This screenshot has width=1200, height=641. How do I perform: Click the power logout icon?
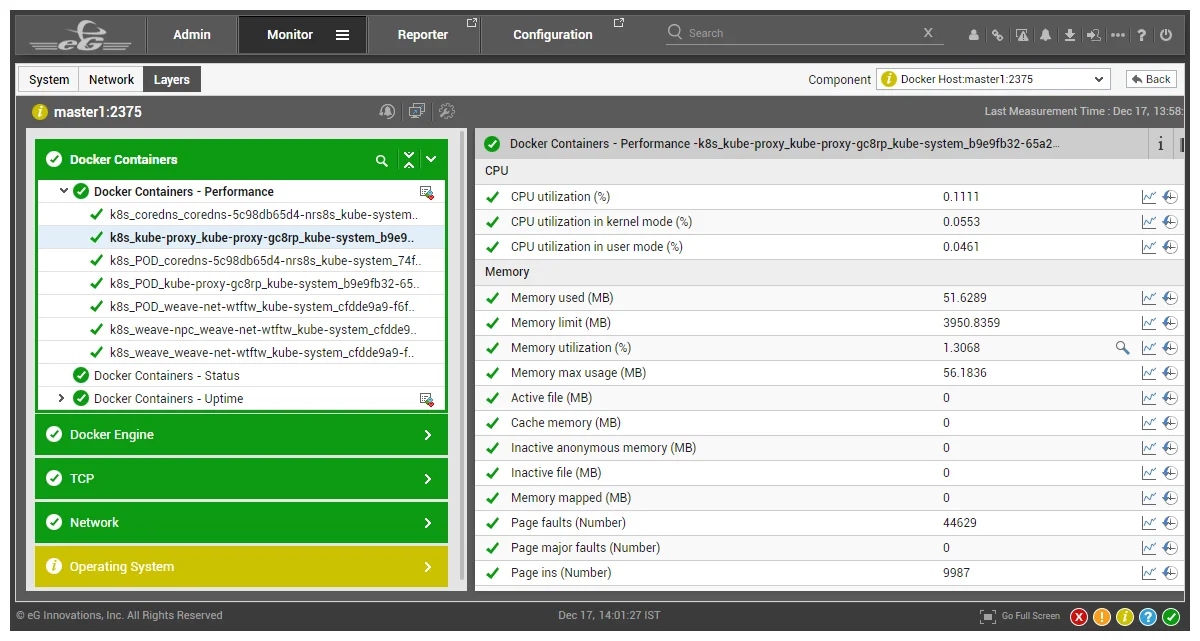pos(1166,35)
